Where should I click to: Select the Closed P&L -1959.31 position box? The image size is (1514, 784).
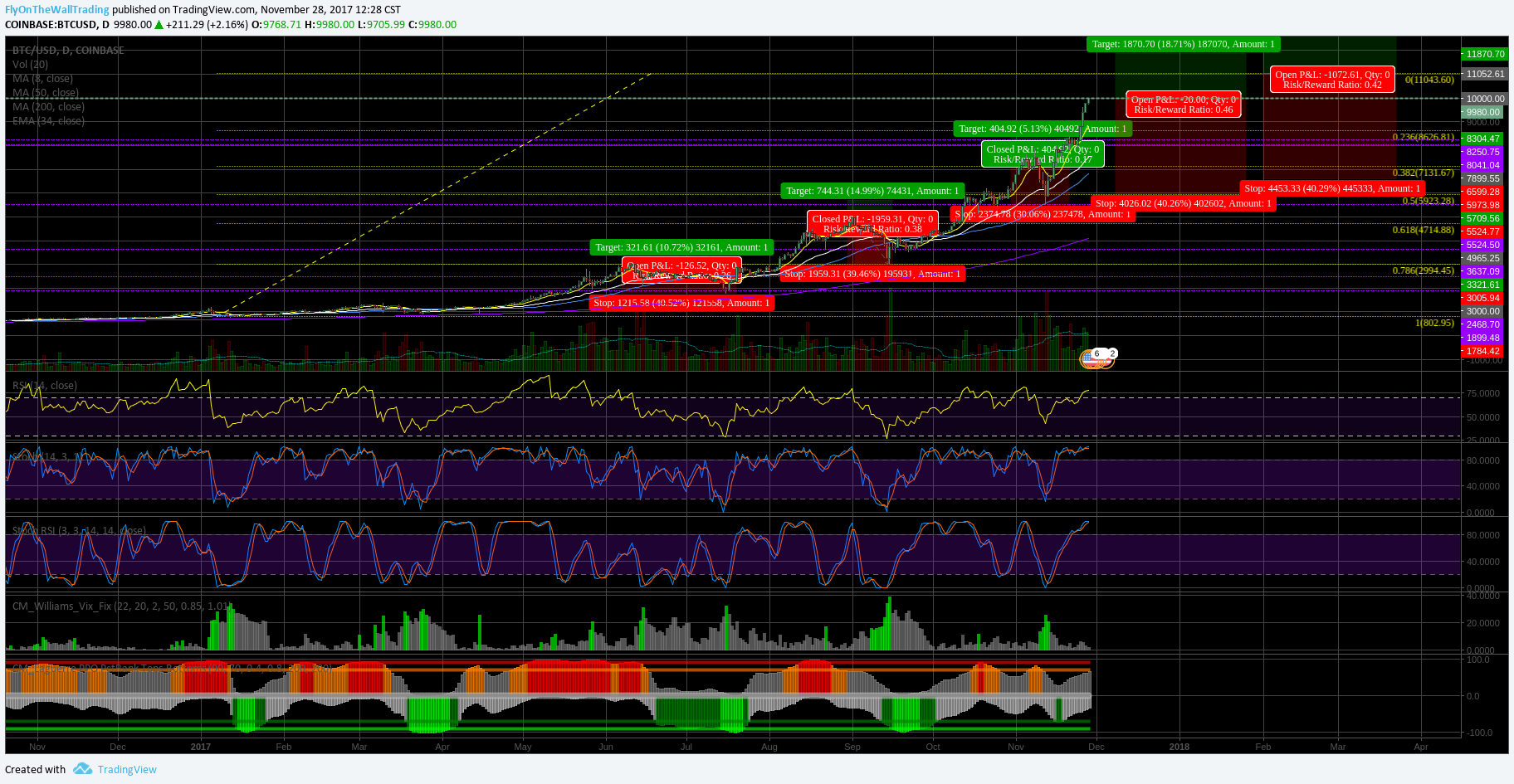tap(872, 224)
